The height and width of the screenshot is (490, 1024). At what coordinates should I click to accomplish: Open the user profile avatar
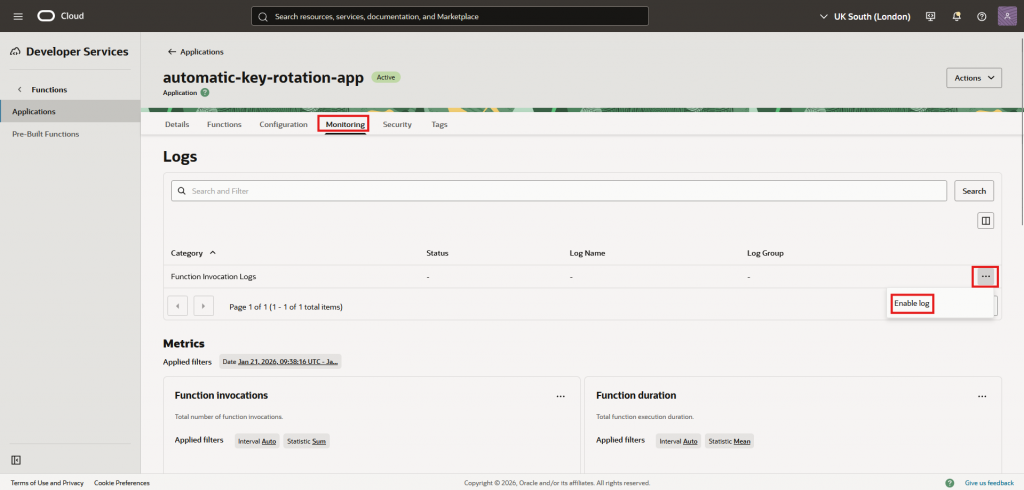pos(1007,16)
